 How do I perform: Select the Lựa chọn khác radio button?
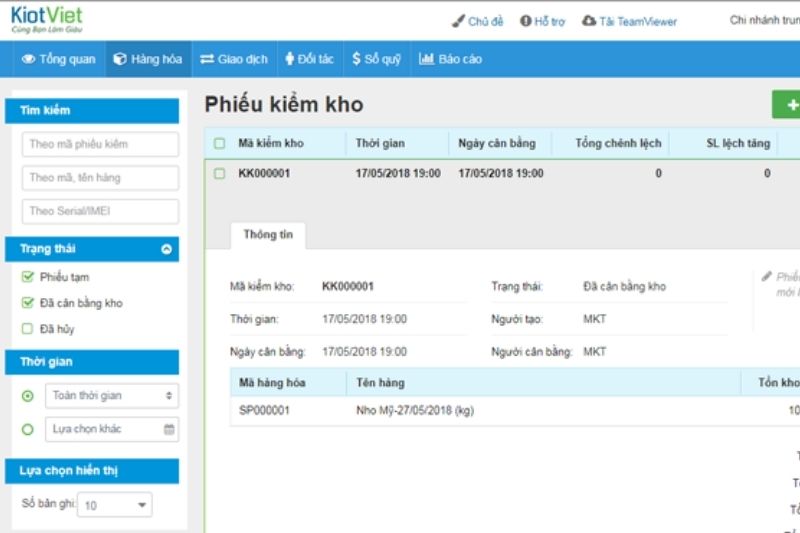[28, 429]
